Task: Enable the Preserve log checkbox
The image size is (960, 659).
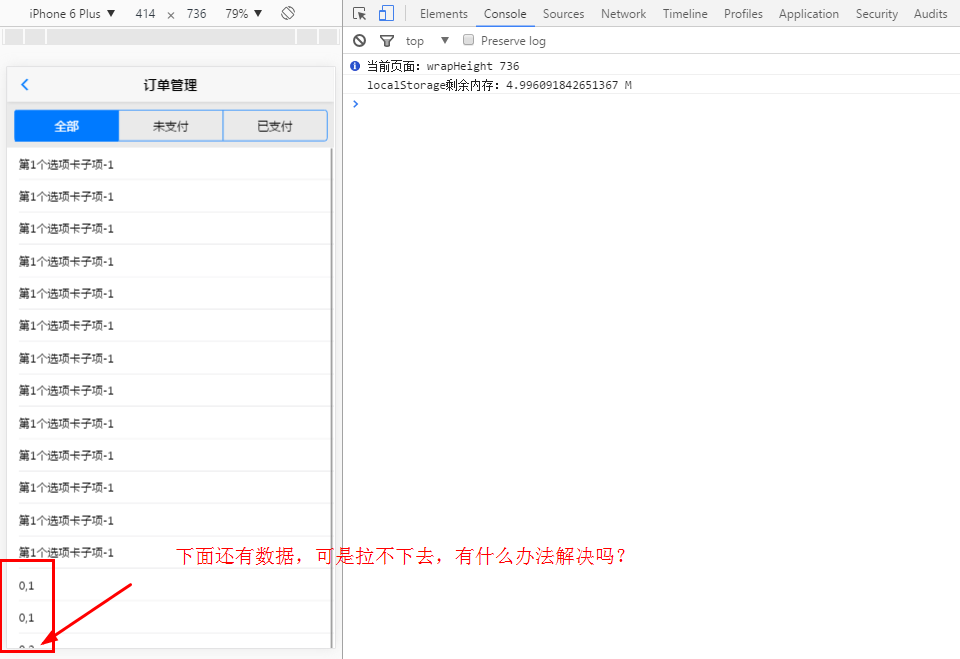Action: point(468,41)
